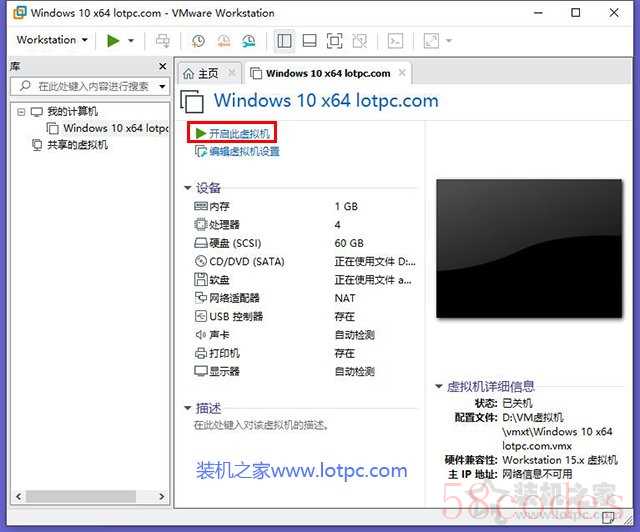Toggle the library sidebar view icon
Image resolution: width=640 pixels, height=532 pixels.
284,40
